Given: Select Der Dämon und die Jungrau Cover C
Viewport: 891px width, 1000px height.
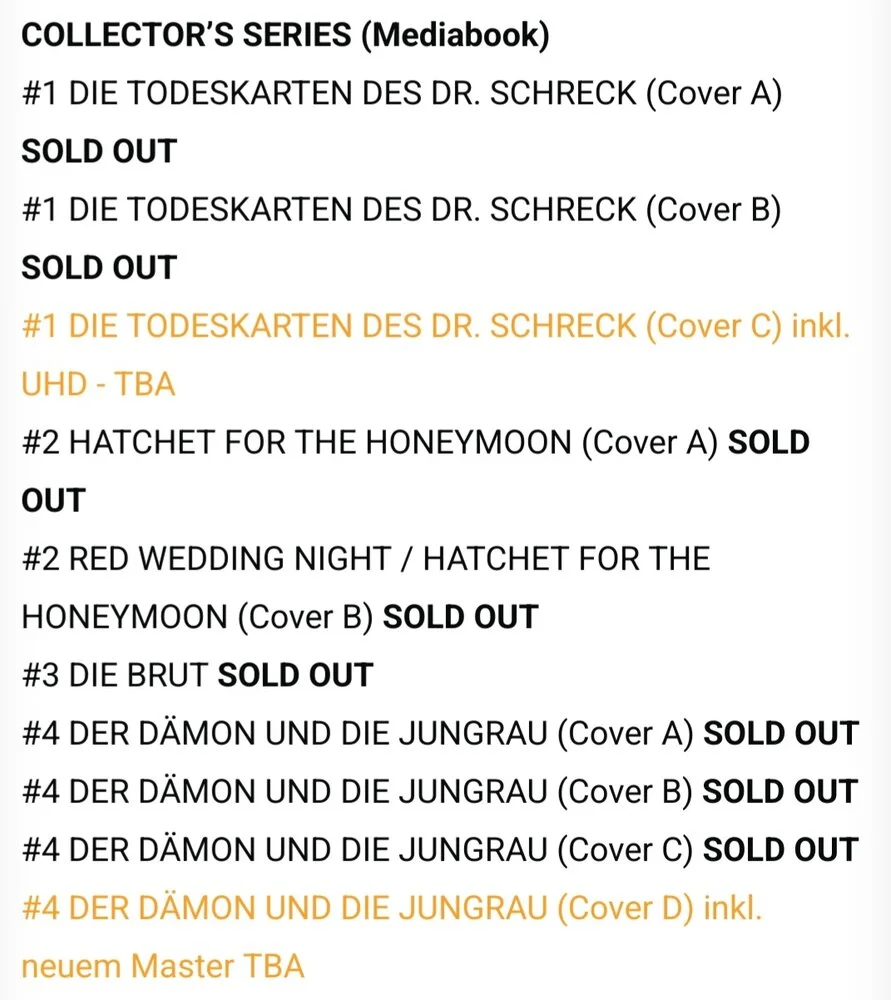Looking at the screenshot, I should (357, 850).
